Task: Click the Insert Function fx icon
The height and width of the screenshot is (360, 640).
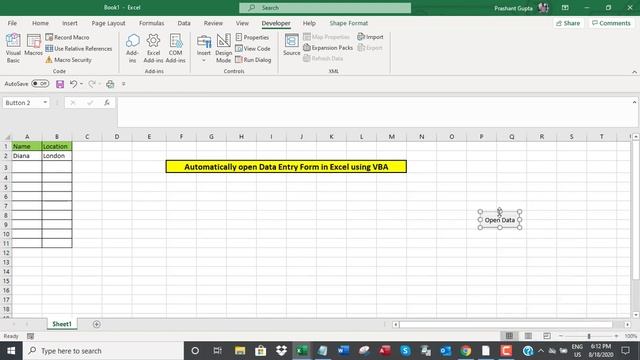Action: point(107,103)
